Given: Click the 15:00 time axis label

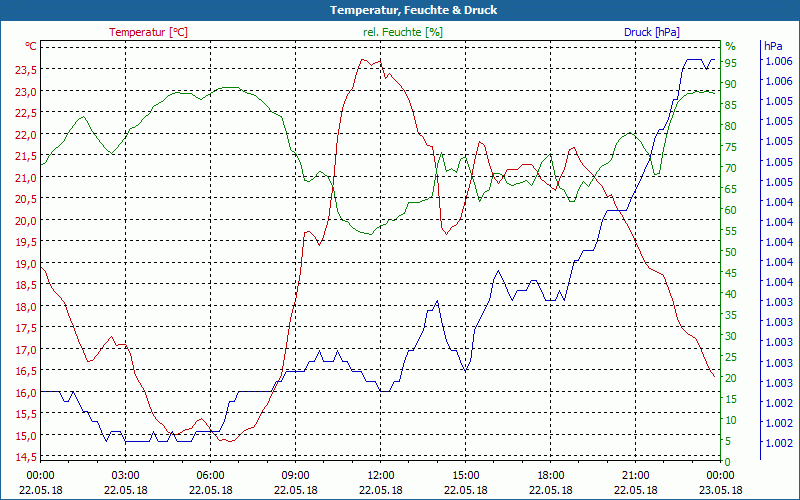Looking at the screenshot, I should coord(465,475).
